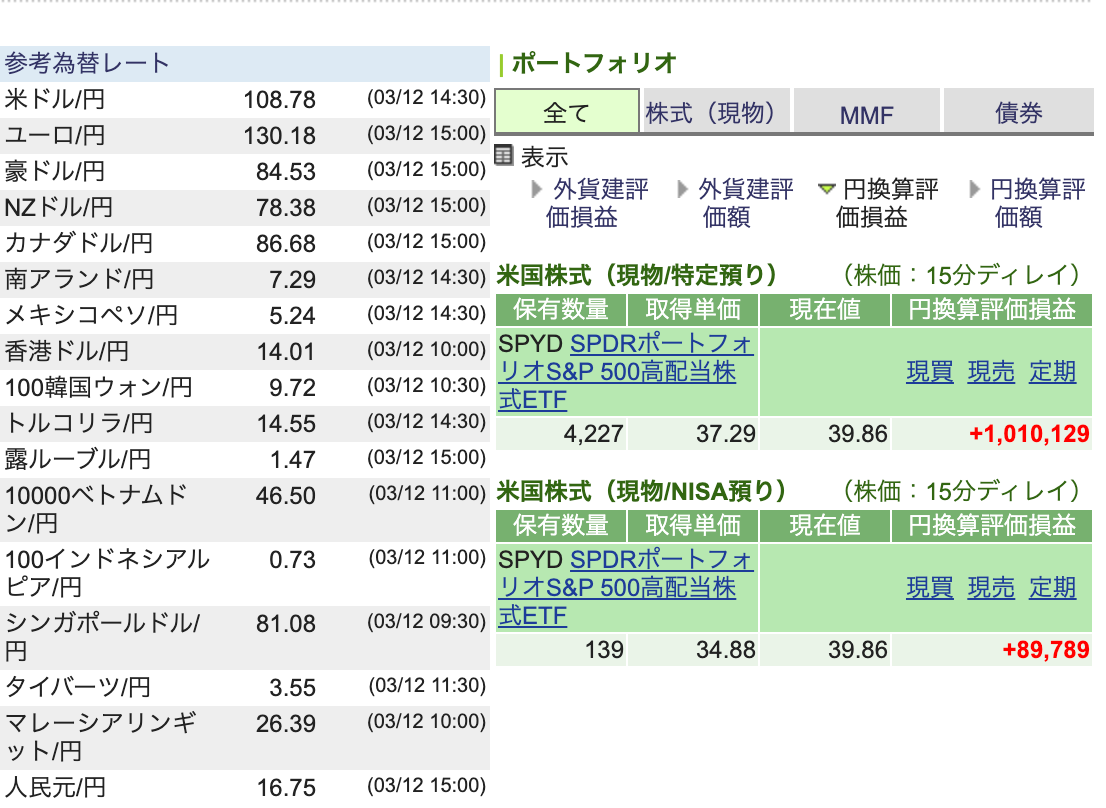Screen dimensions: 1106x808
Task: Click the シンガポールドル/円 rate 81.08
Action: (286, 624)
